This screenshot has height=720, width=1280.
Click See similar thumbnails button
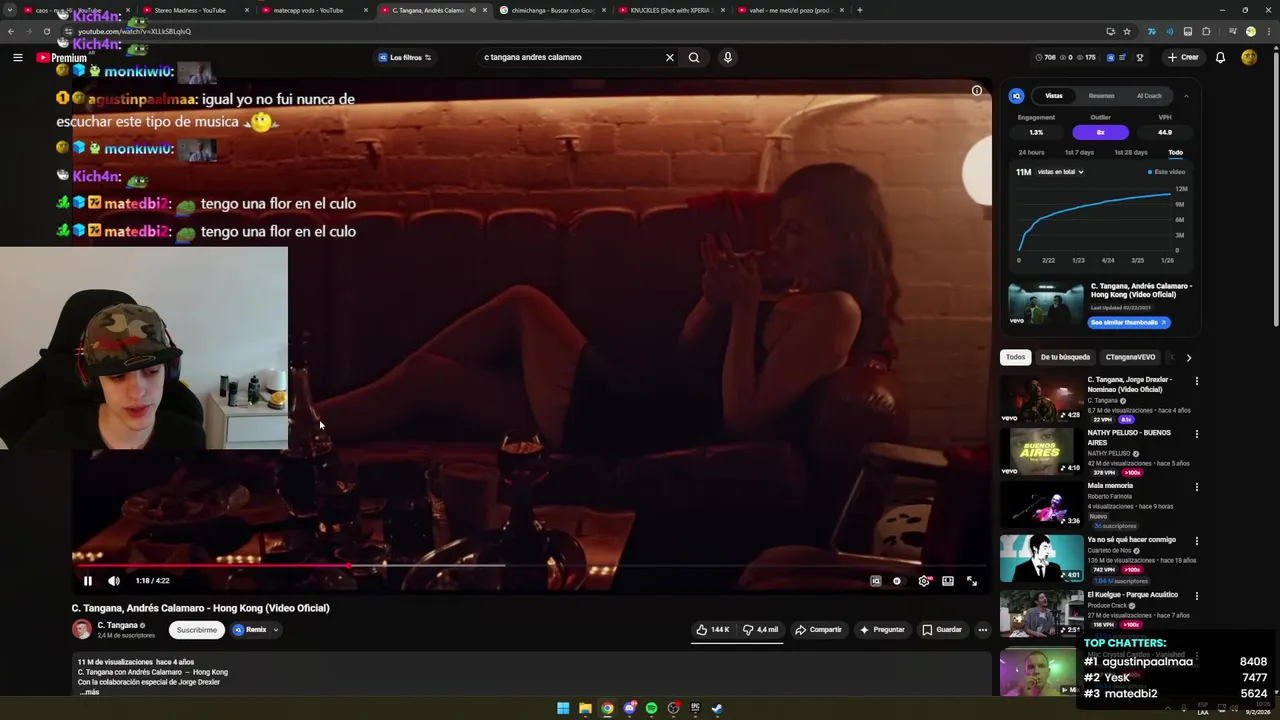[1128, 322]
